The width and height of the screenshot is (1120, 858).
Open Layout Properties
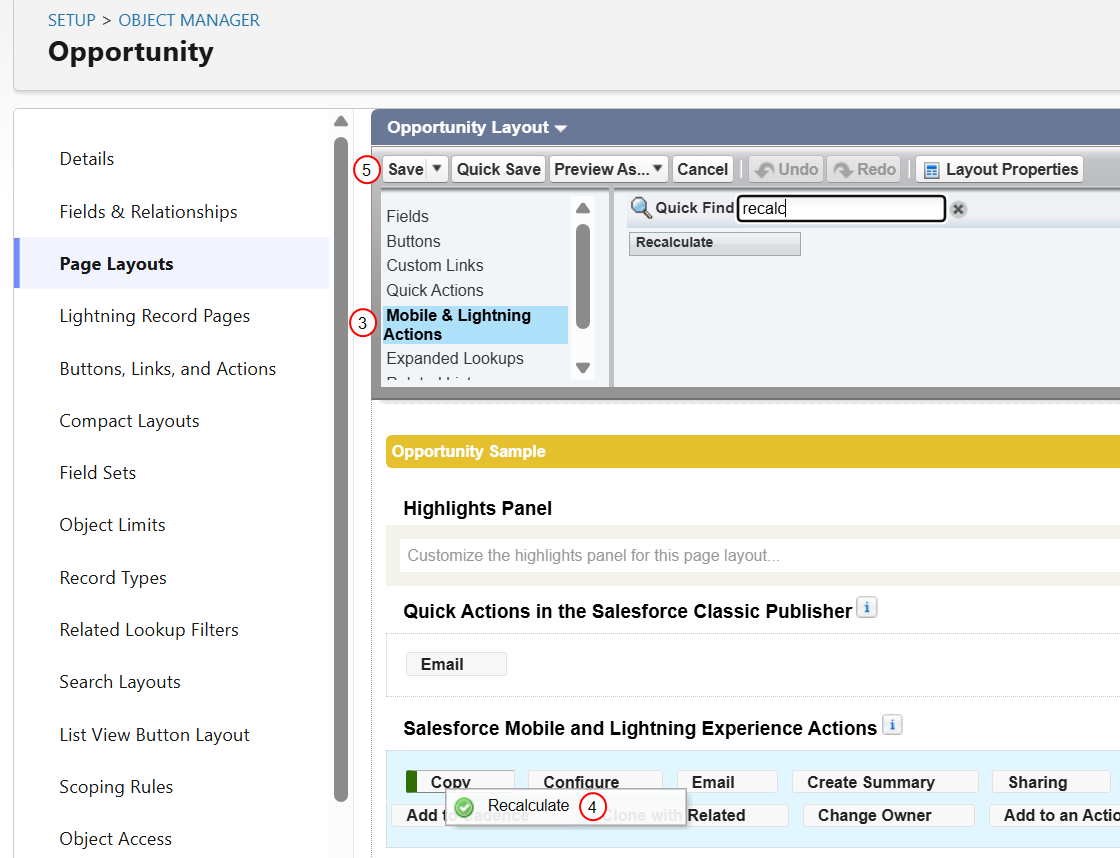click(x=999, y=169)
